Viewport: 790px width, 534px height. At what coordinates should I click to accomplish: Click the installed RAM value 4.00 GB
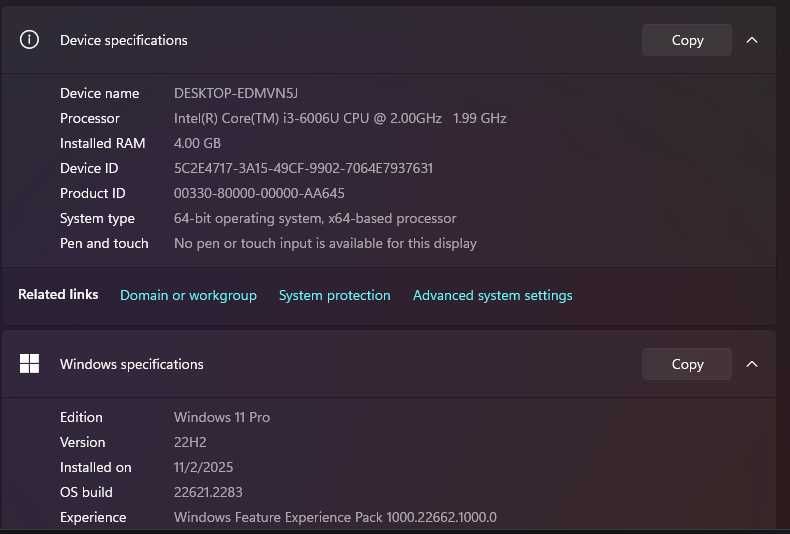(x=197, y=143)
